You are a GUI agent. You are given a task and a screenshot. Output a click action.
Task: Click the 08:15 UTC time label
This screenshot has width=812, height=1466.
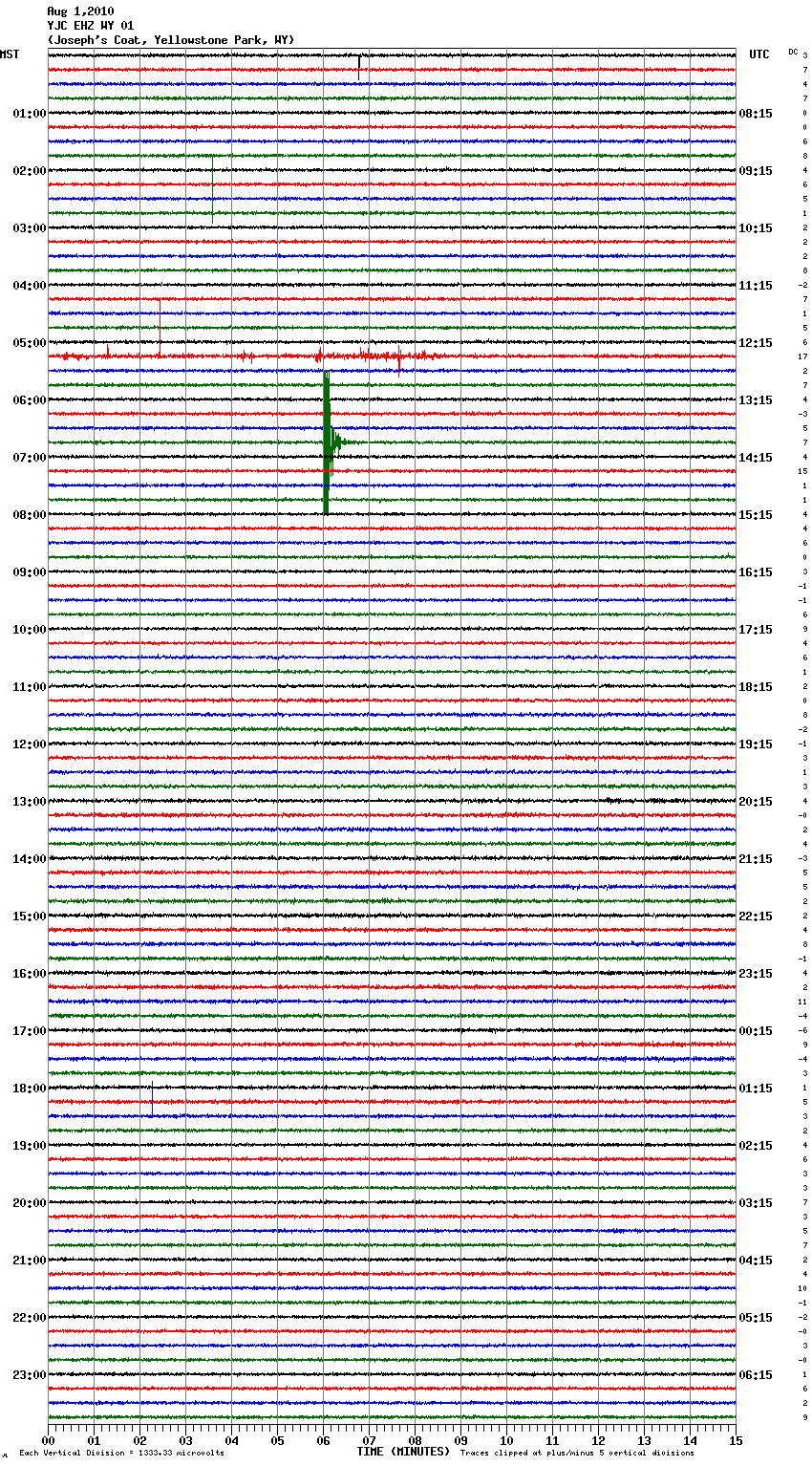click(x=756, y=114)
